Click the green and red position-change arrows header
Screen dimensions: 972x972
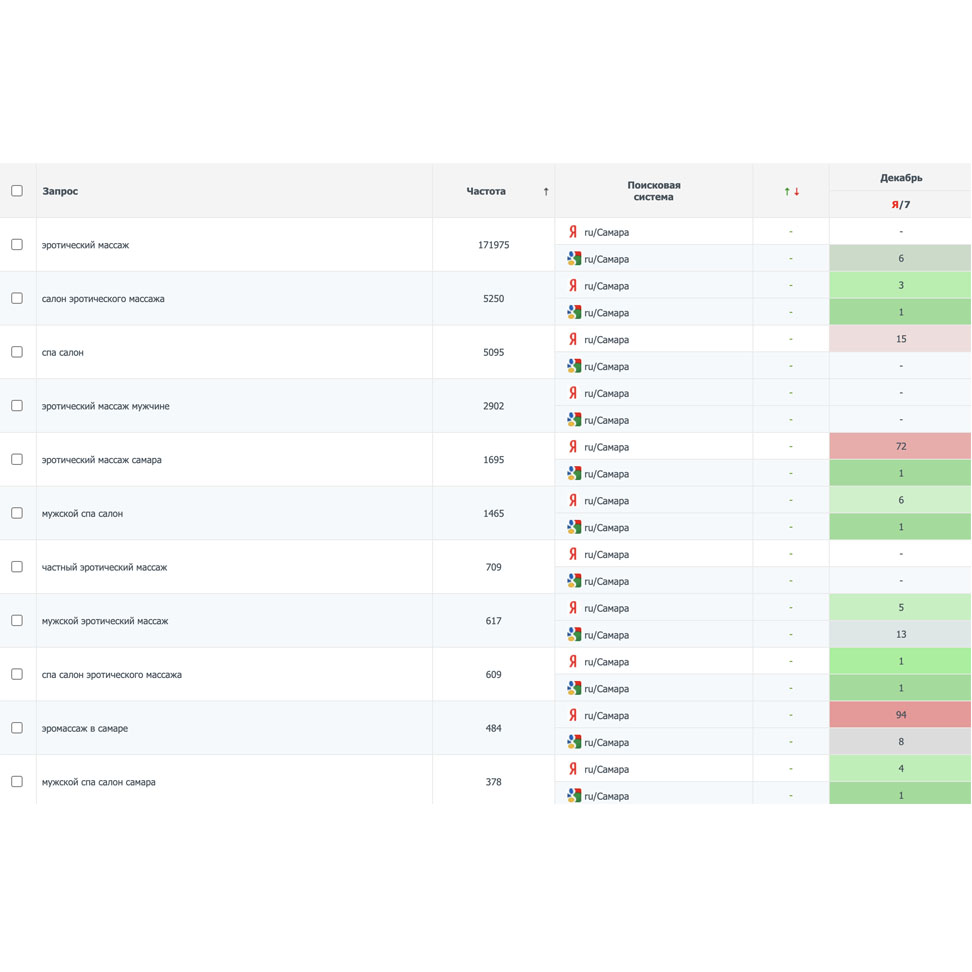792,192
